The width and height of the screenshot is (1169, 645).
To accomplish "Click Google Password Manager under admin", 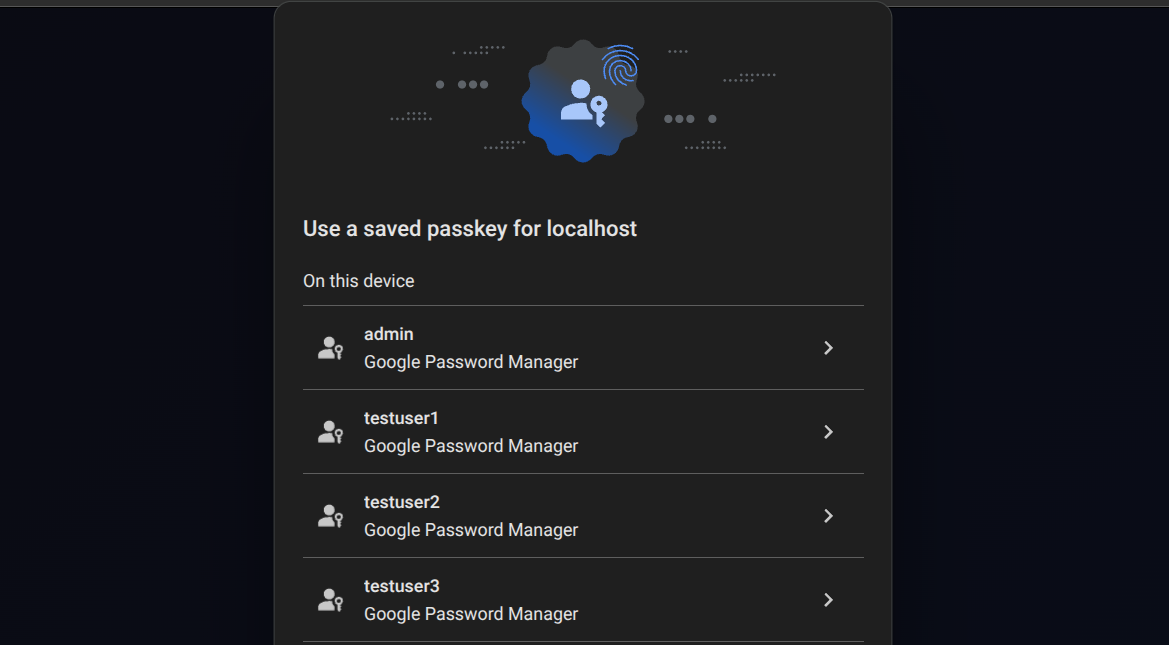I will point(470,362).
